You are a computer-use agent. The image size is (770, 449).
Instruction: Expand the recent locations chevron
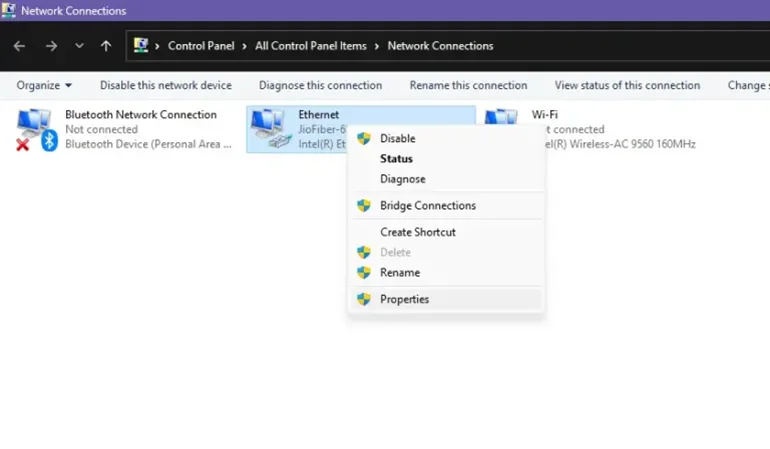tap(79, 46)
